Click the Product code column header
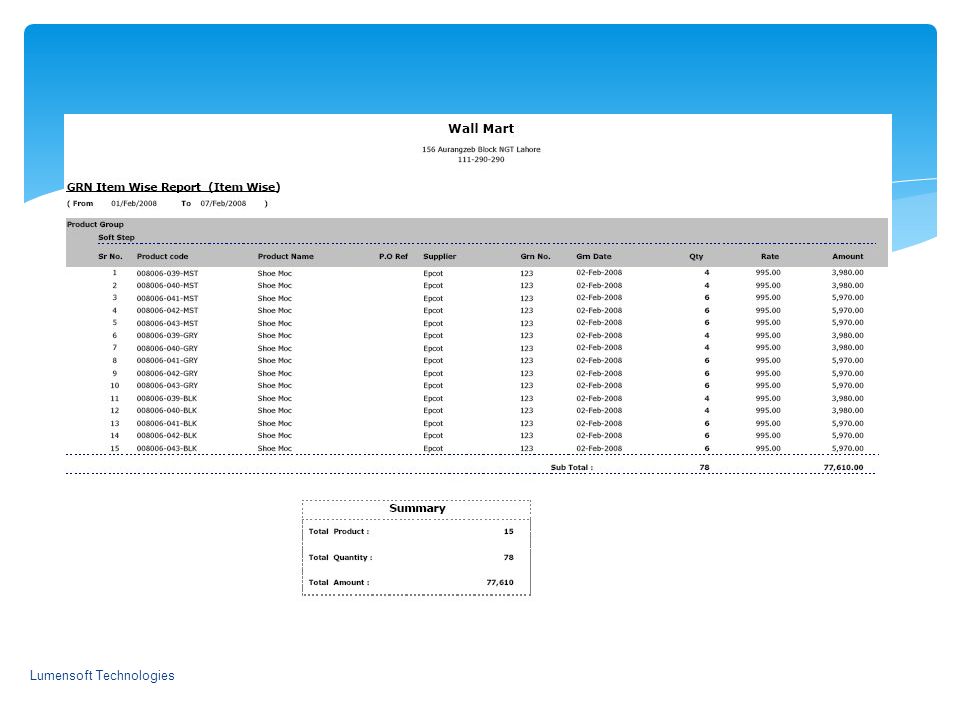The height and width of the screenshot is (720, 960). pyautogui.click(x=162, y=257)
